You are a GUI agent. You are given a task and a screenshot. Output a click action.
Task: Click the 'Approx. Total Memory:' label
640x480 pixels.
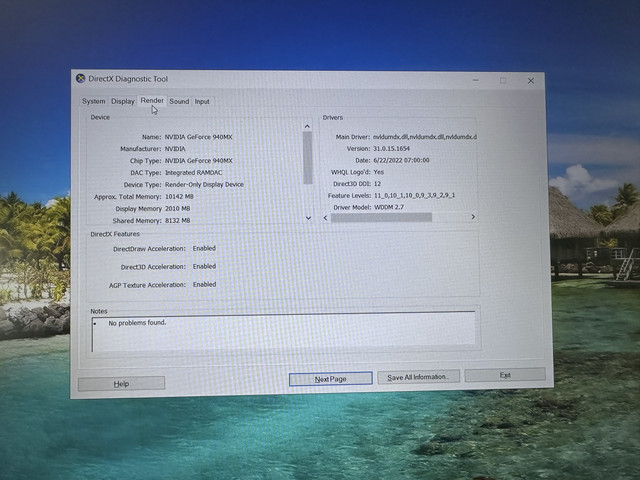127,197
